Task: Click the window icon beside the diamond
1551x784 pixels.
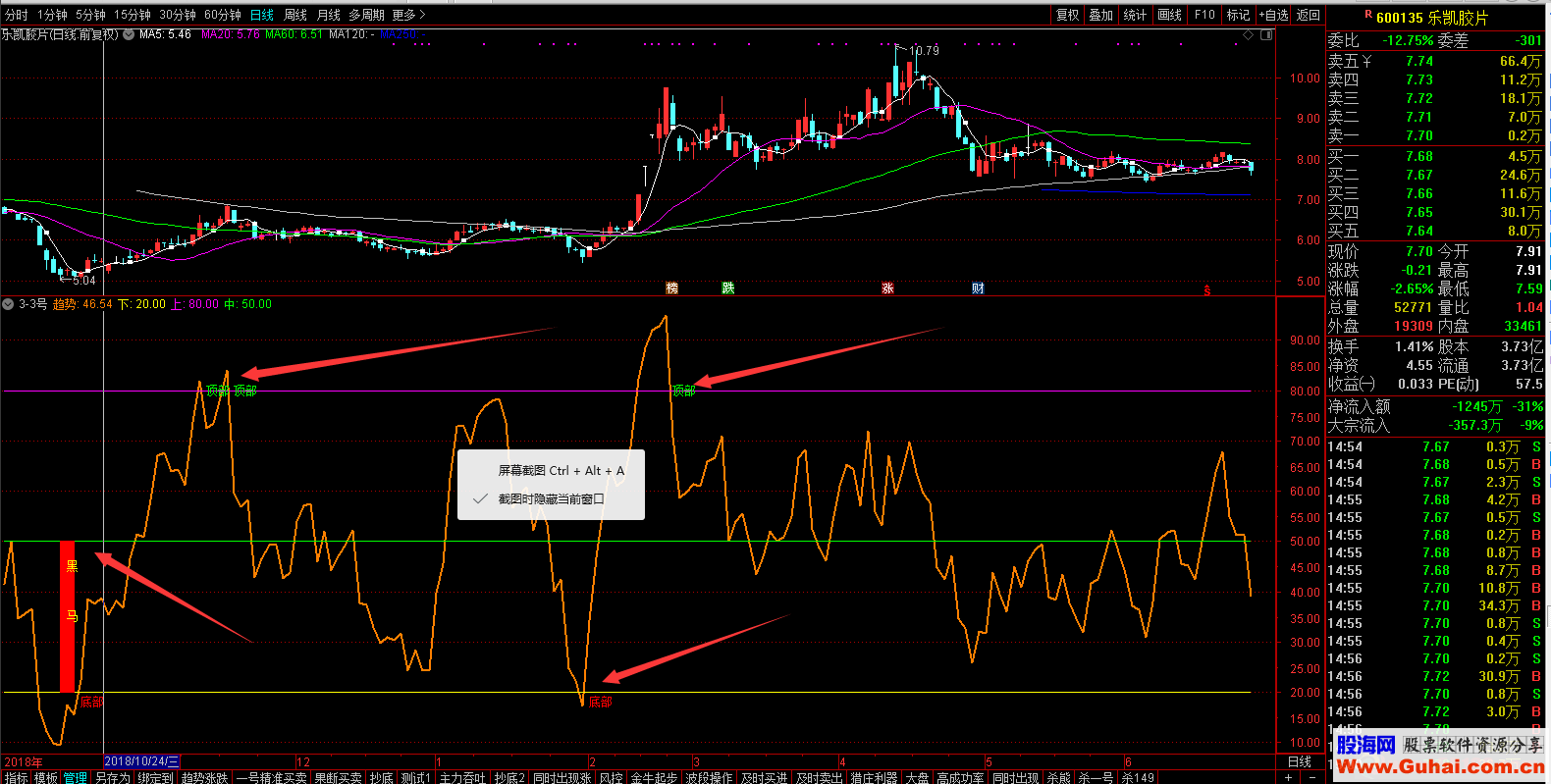Action: [x=1266, y=34]
